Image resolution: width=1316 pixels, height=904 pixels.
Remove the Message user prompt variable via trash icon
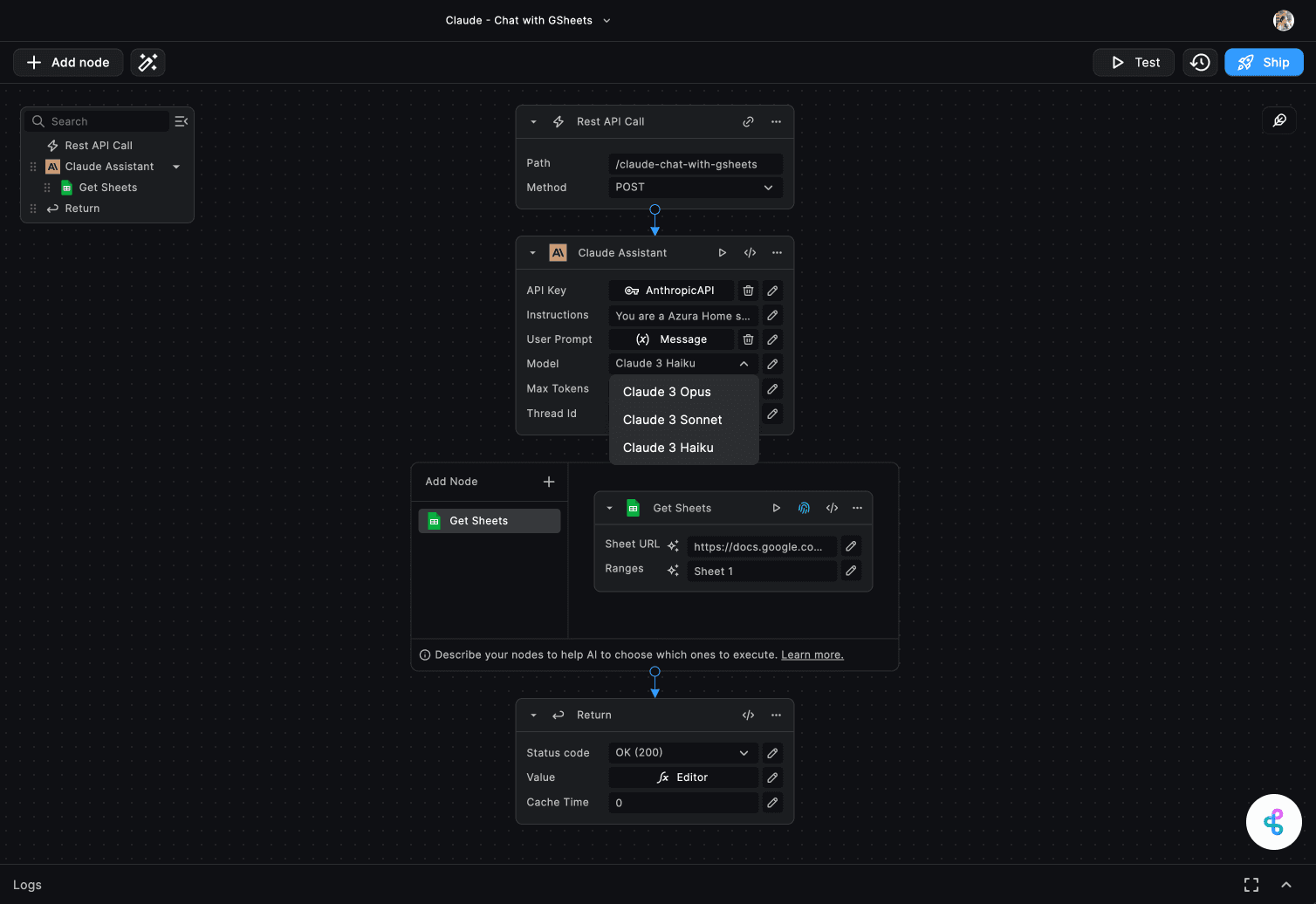pos(748,339)
